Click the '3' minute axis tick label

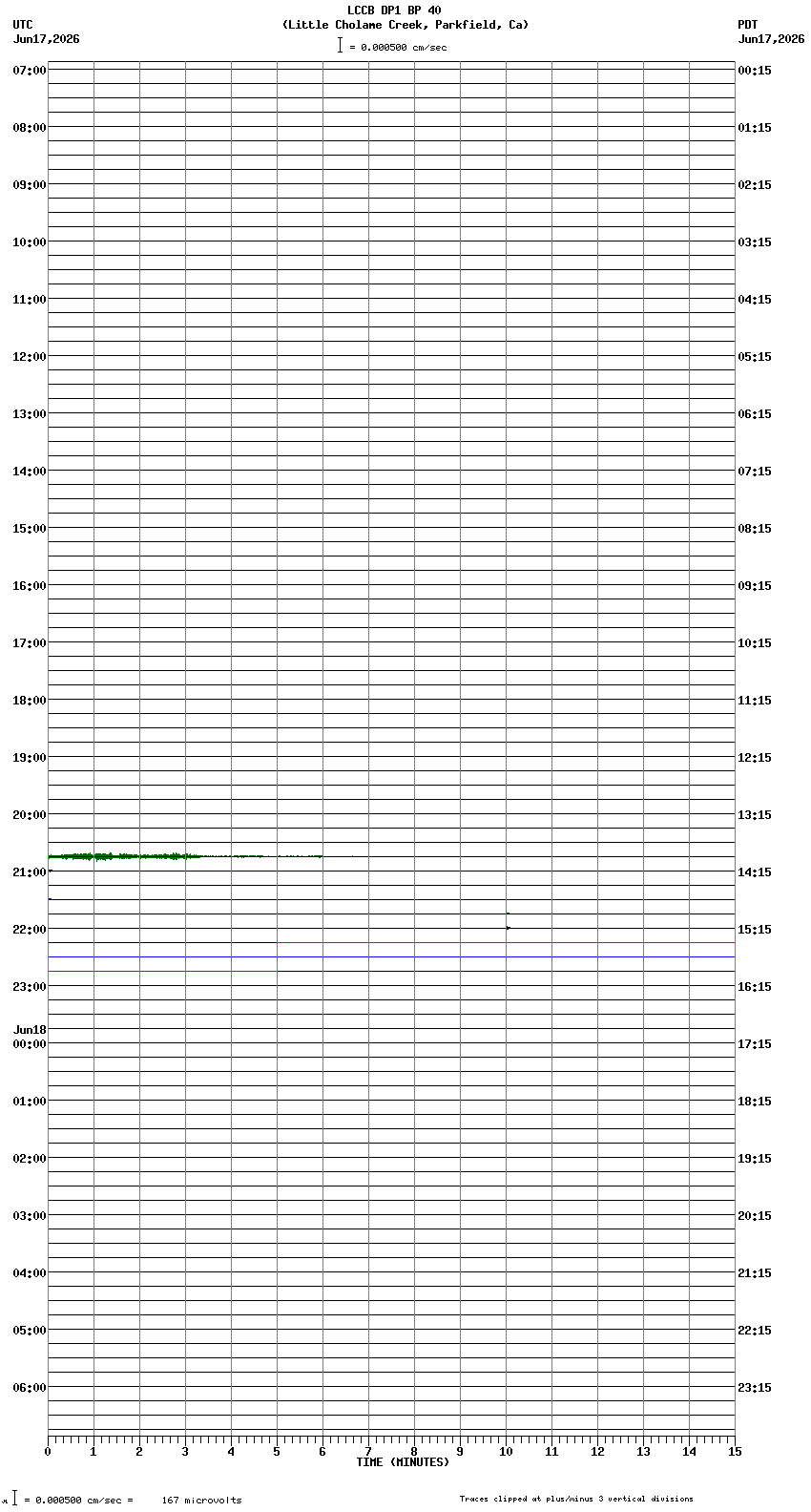[x=185, y=1452]
